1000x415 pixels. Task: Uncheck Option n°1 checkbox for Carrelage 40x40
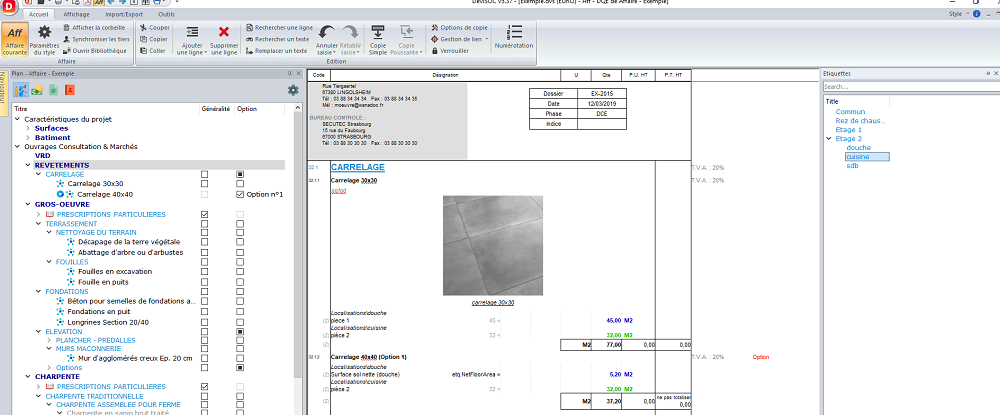point(240,194)
